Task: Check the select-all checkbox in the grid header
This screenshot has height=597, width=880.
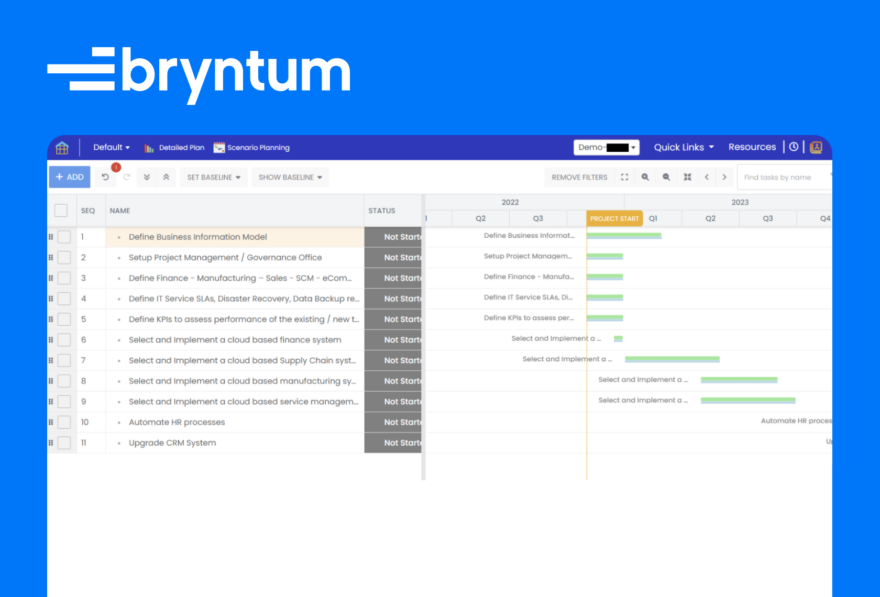Action: 60,210
